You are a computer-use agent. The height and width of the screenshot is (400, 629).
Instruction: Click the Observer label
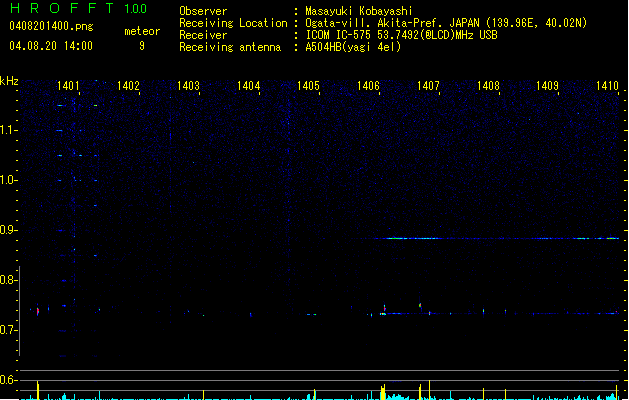coord(203,11)
